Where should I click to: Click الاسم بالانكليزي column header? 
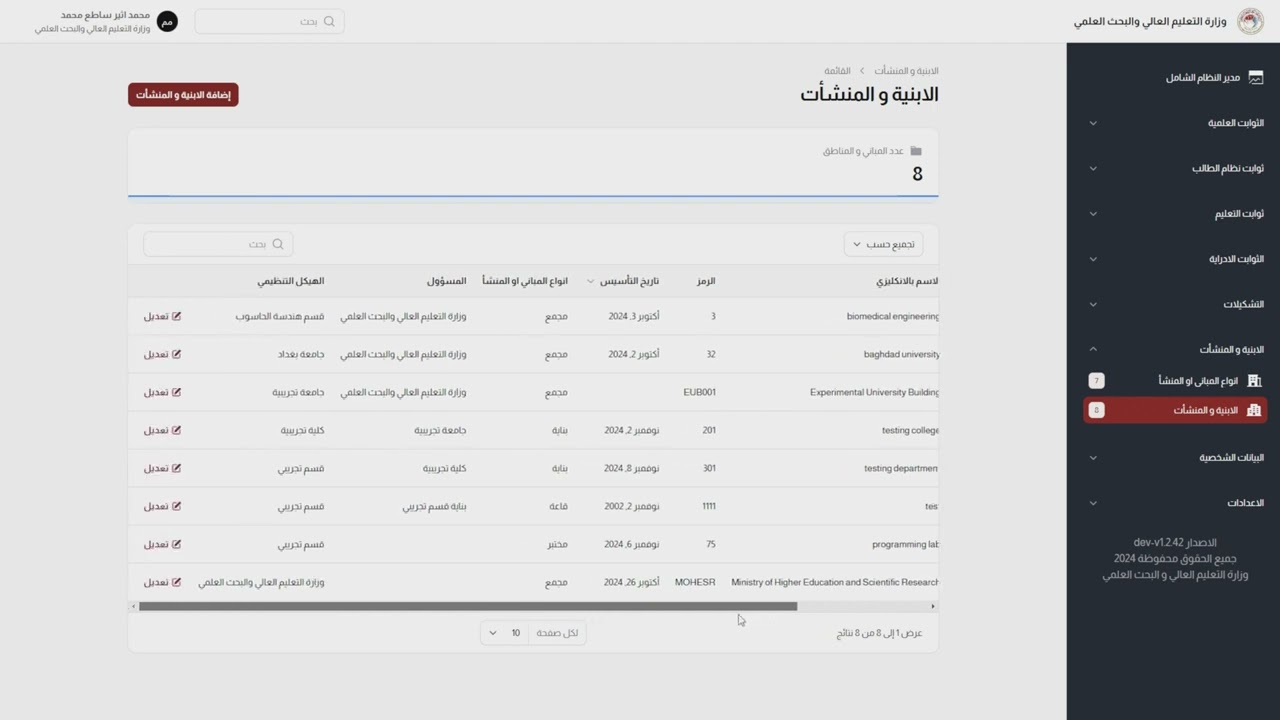click(906, 282)
